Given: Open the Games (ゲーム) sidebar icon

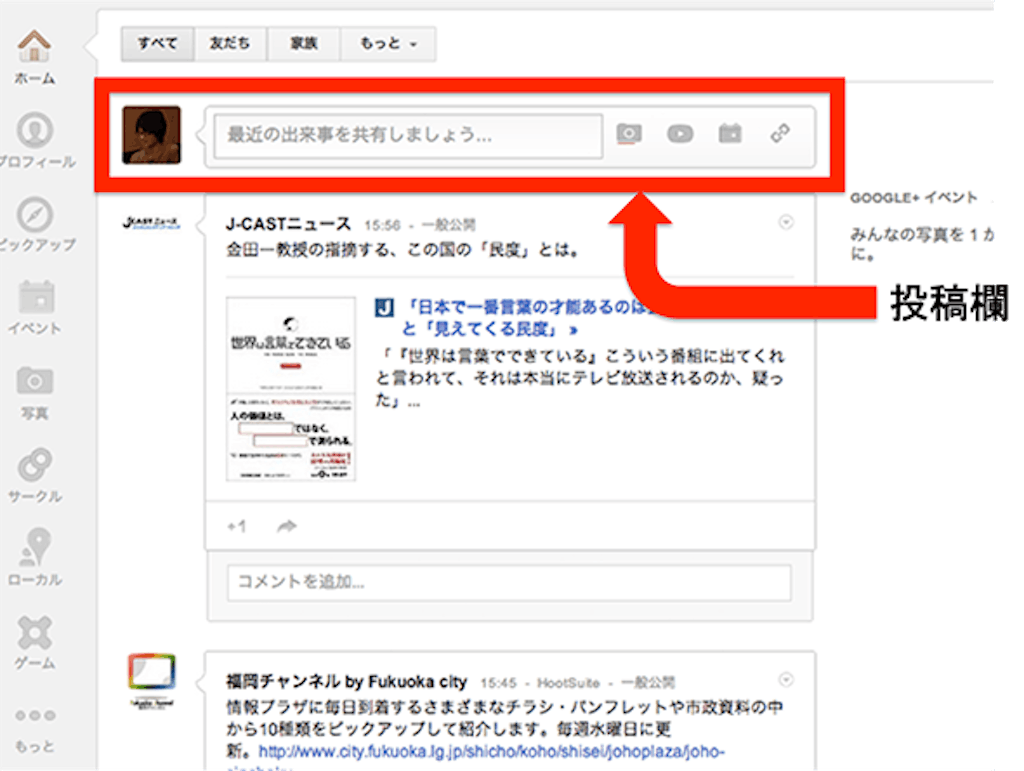Looking at the screenshot, I should point(35,633).
